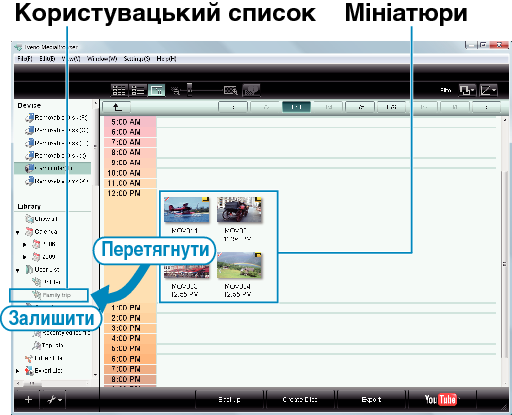The image size is (512, 415).
Task: Open the wrench tools dropdown
Action: (54, 399)
